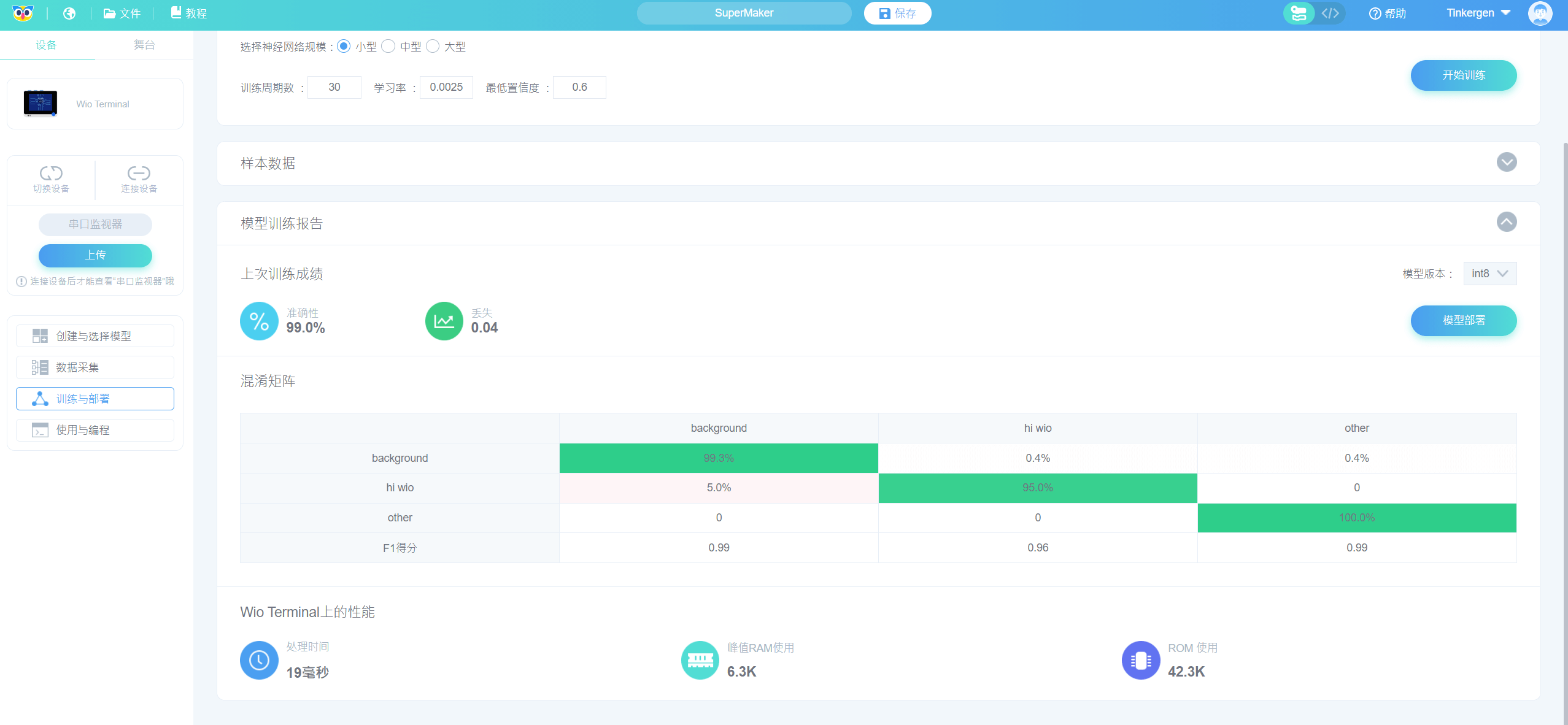Open the File menu

coord(122,13)
